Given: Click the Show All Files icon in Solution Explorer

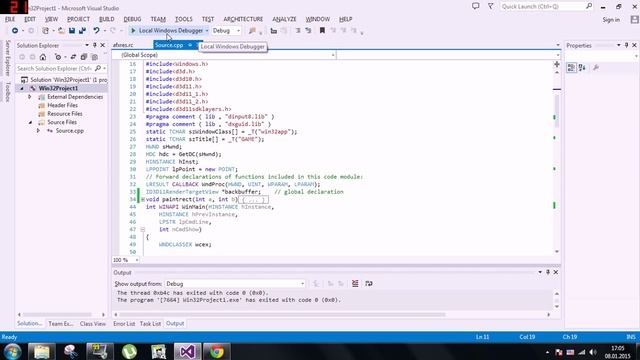Looking at the screenshot, I should click(x=94, y=57).
